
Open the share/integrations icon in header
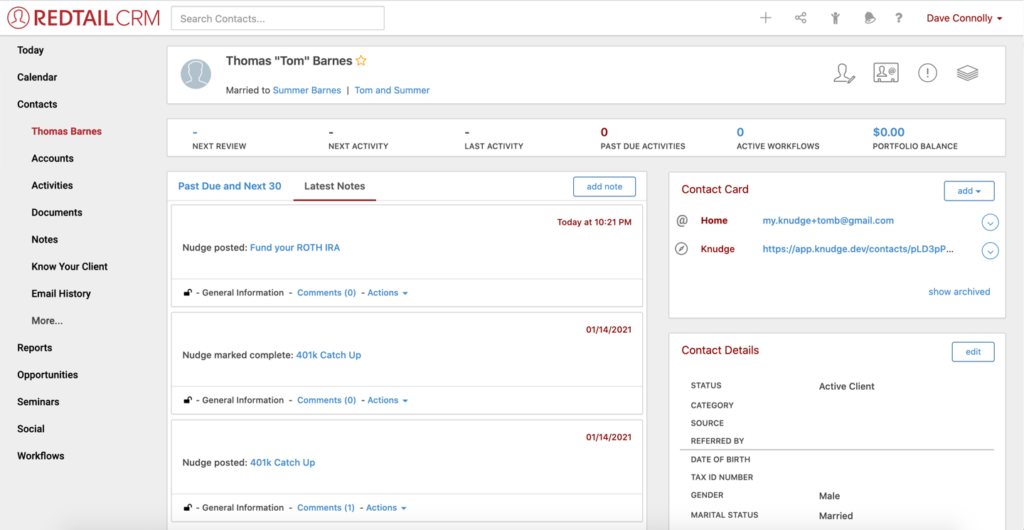point(800,18)
